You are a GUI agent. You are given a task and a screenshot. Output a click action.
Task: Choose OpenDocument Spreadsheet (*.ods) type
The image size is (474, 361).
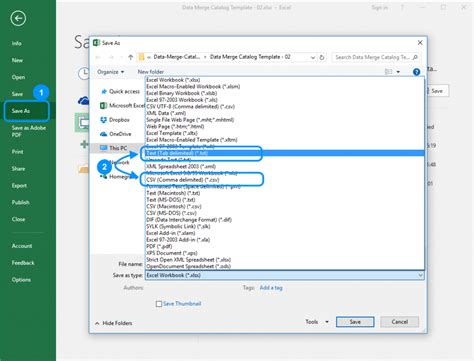(285, 267)
